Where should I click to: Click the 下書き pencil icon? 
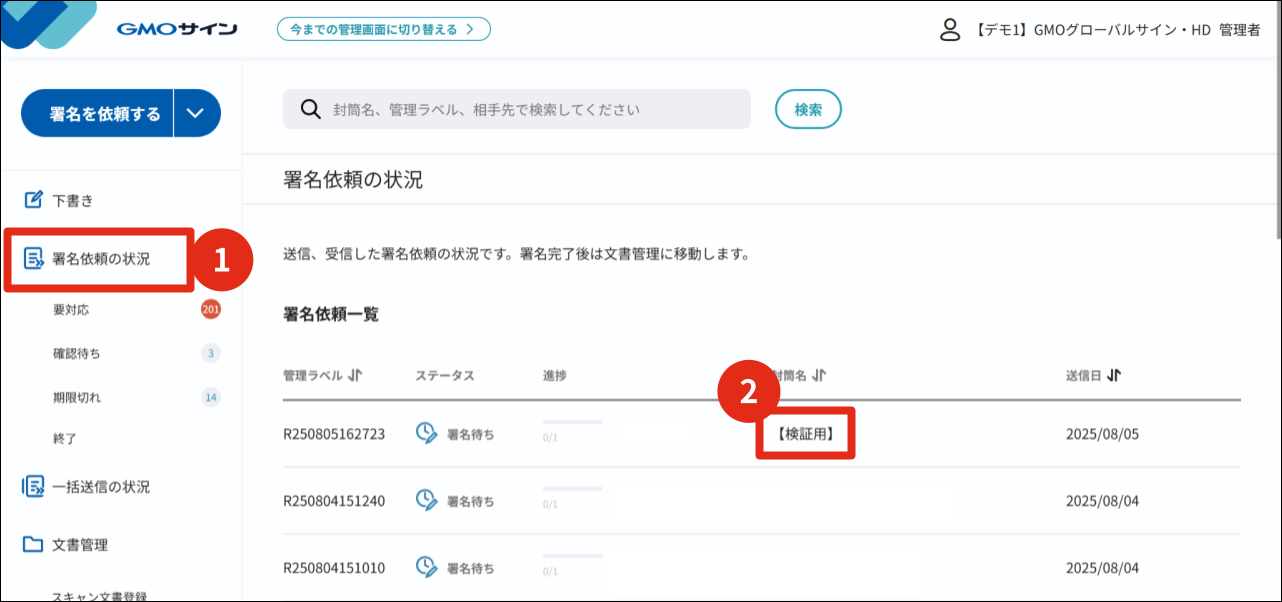(x=34, y=200)
